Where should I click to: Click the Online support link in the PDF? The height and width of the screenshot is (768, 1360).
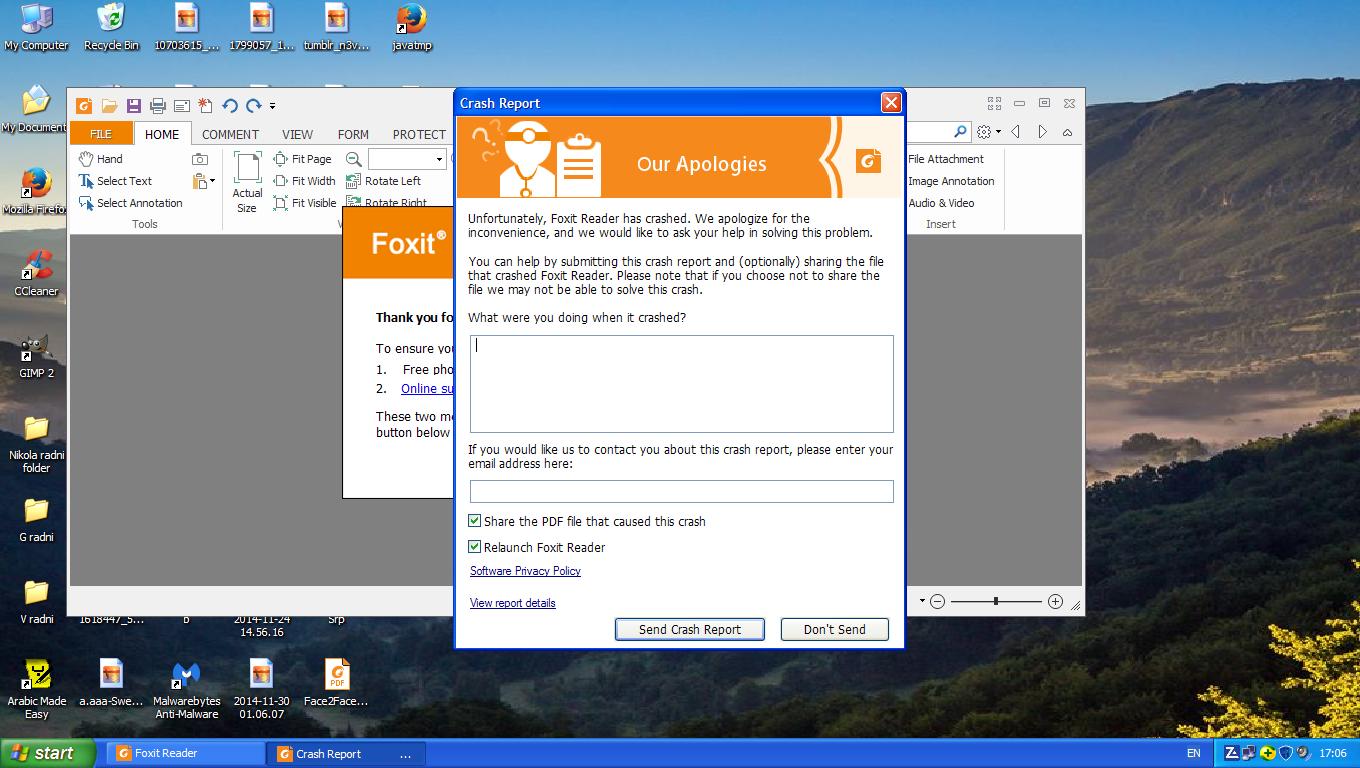427,388
